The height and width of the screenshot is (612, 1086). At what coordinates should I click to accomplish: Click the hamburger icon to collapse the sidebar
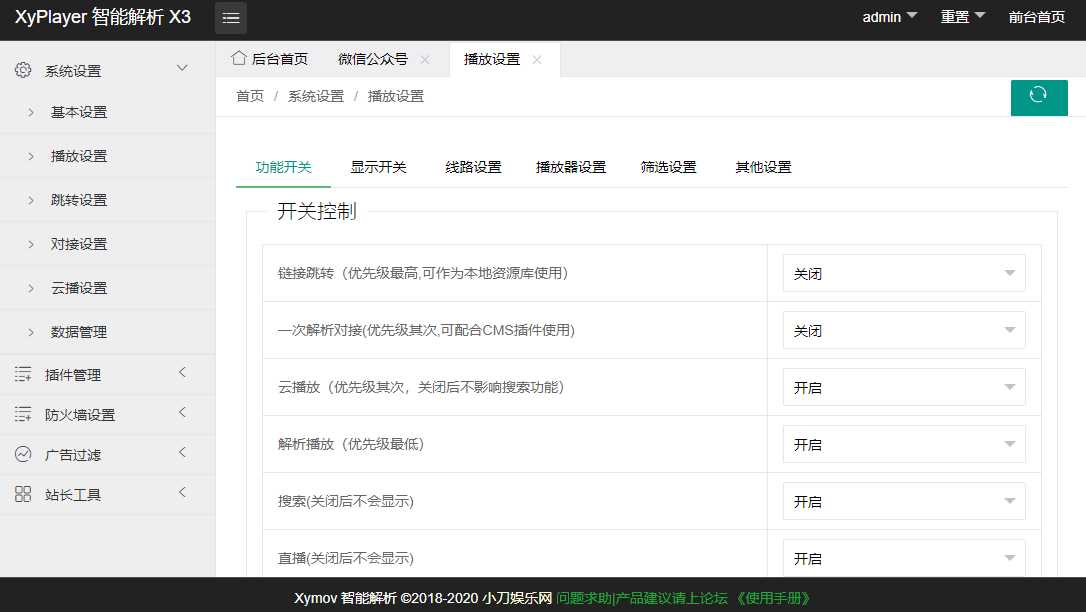(230, 17)
